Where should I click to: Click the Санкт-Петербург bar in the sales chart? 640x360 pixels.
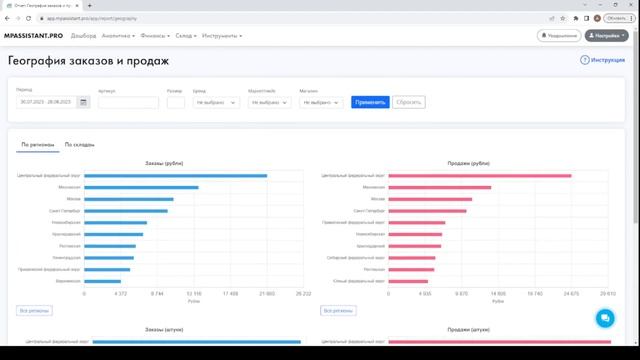click(x=427, y=211)
